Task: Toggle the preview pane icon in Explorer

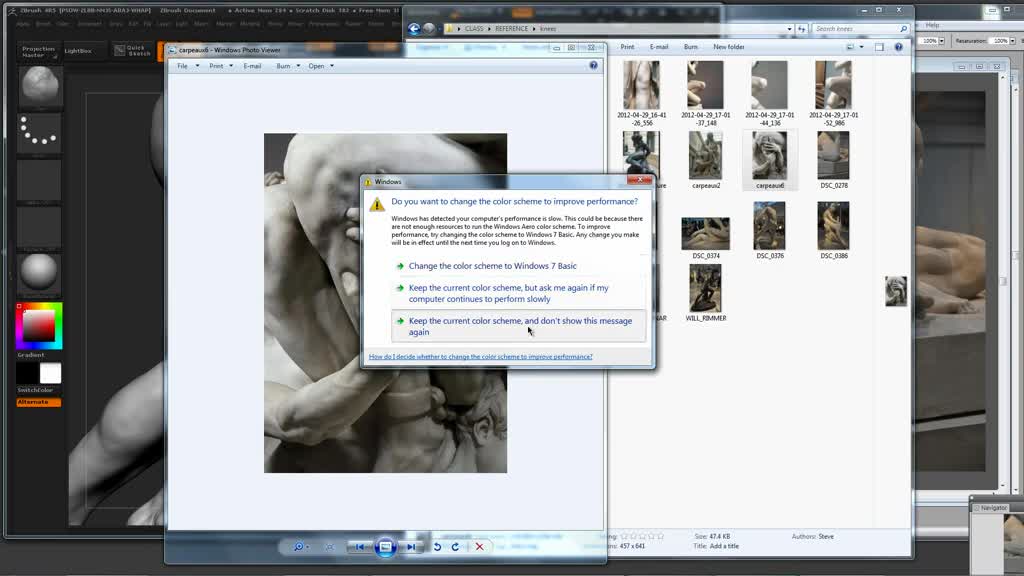Action: click(879, 47)
